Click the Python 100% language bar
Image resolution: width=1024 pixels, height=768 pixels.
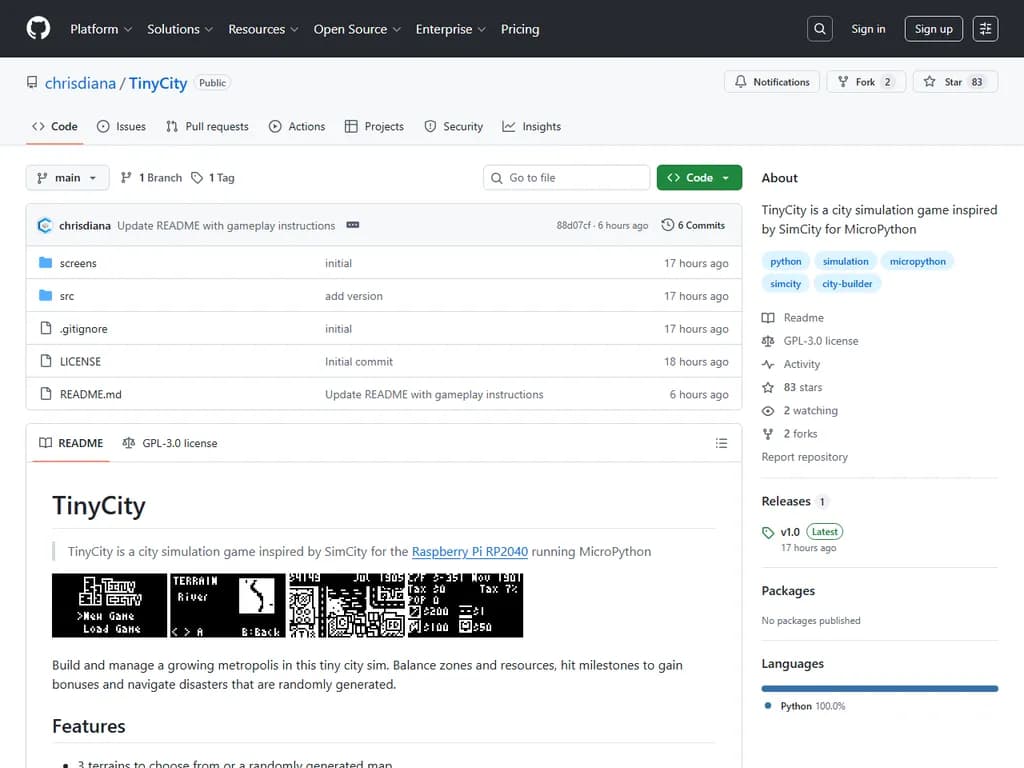pos(879,688)
